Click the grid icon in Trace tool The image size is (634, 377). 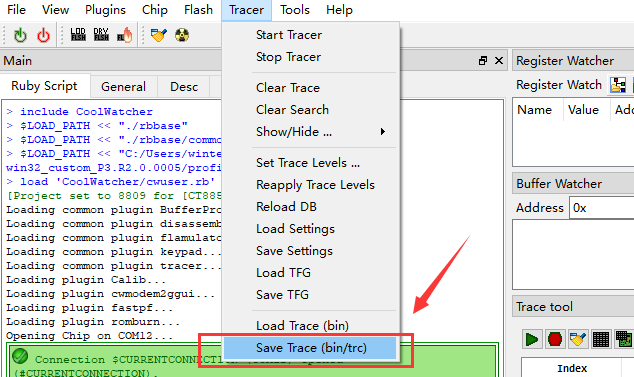click(x=601, y=339)
